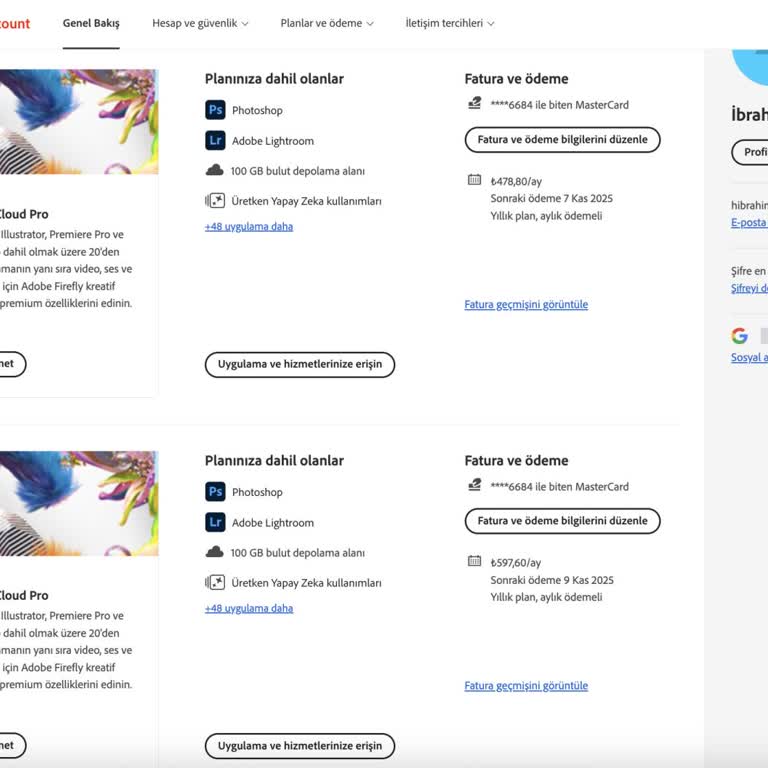Click calendar icon beside ₺478,80/ay

point(474,180)
